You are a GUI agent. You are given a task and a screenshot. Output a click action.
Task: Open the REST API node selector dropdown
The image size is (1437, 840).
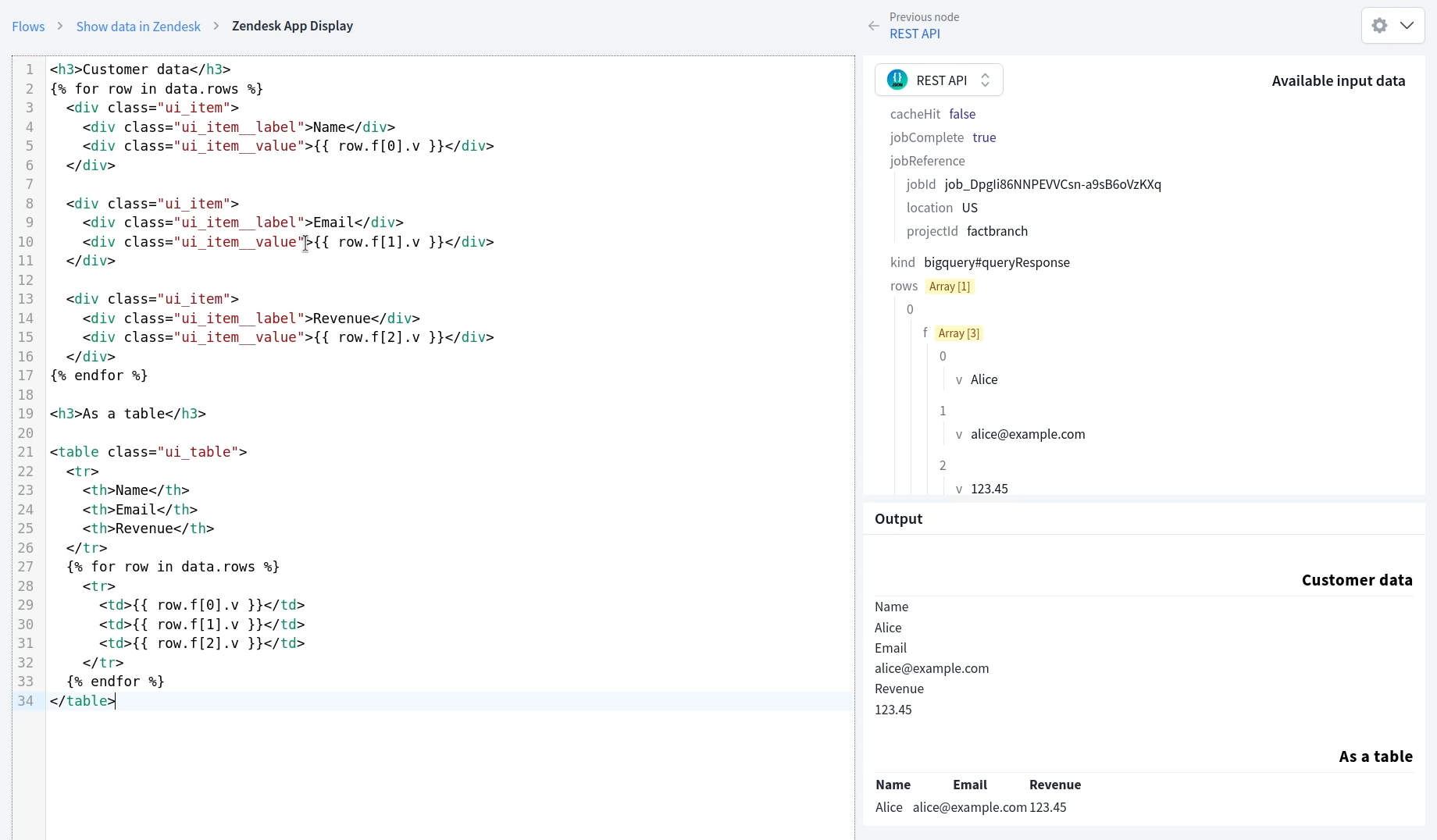click(986, 80)
